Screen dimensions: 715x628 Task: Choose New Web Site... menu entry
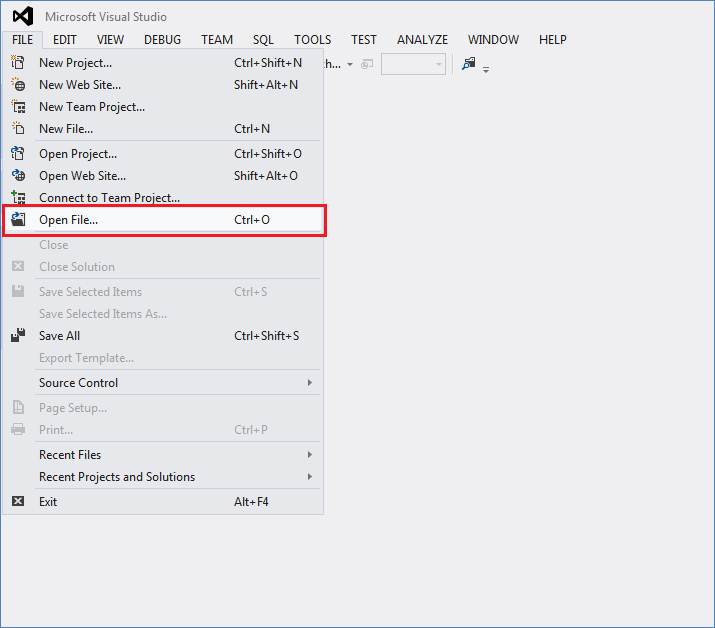click(x=162, y=84)
